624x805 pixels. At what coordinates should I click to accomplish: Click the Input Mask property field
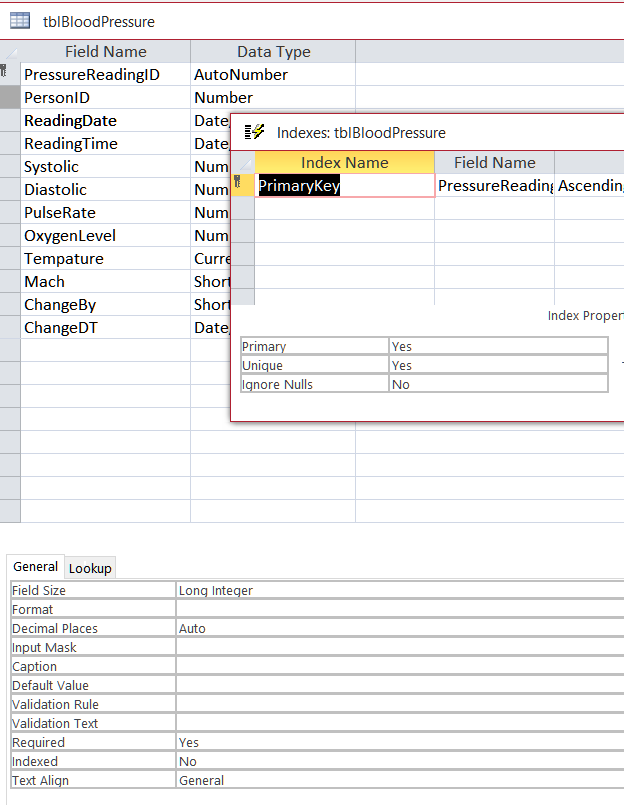pyautogui.click(x=400, y=647)
